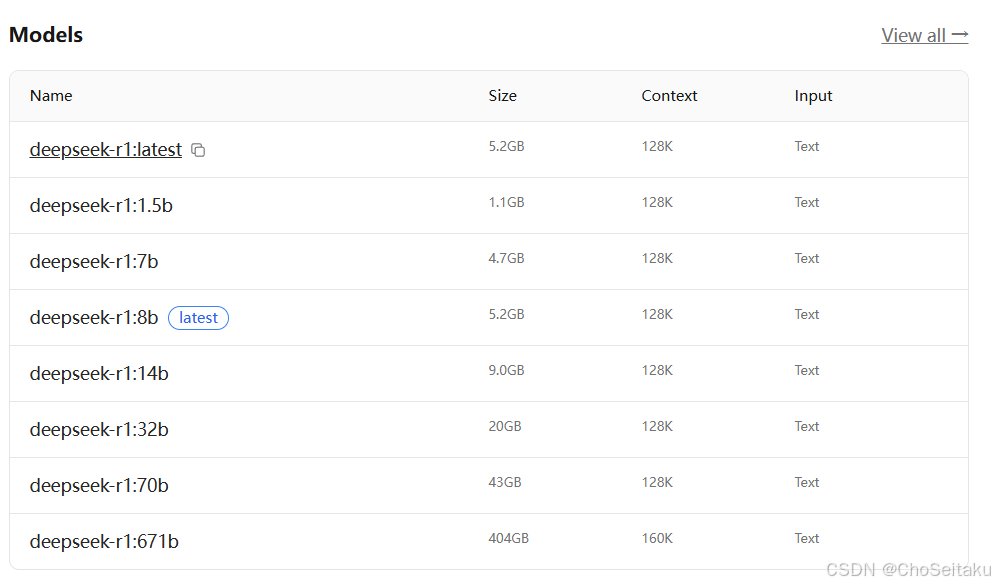
Task: Select the Text input in deepseek-r1:7b row
Action: point(807,258)
